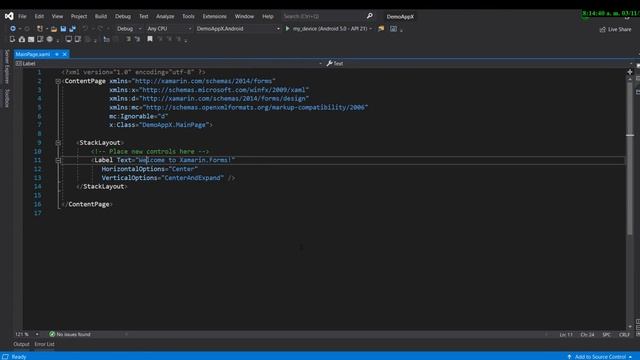Open the Toolbox side tab
Screen dimensions: 640x360
[x=6, y=98]
